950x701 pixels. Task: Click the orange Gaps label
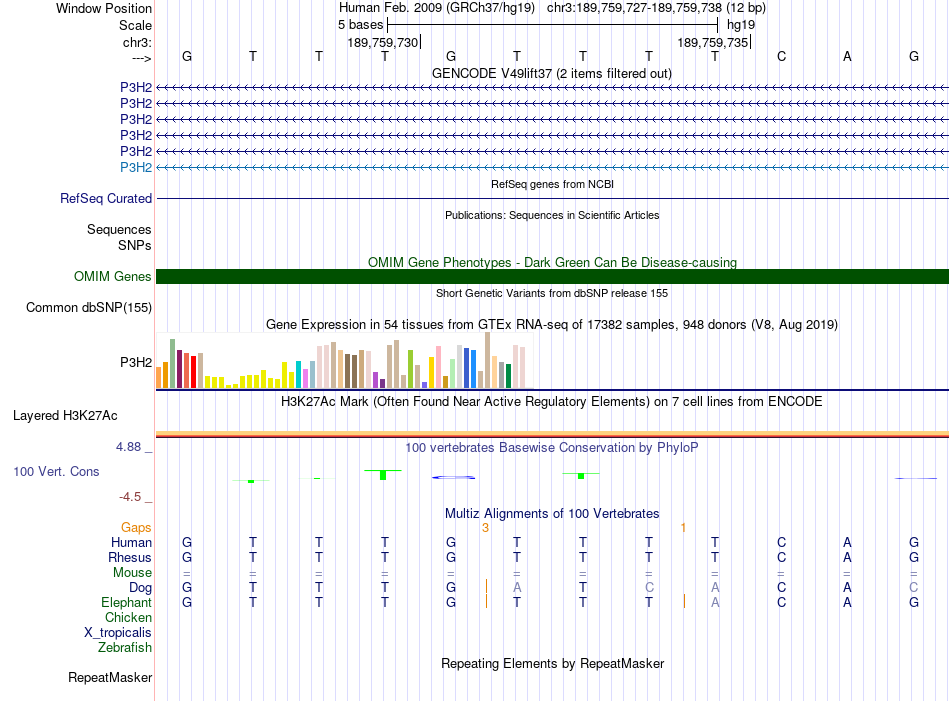(x=136, y=528)
